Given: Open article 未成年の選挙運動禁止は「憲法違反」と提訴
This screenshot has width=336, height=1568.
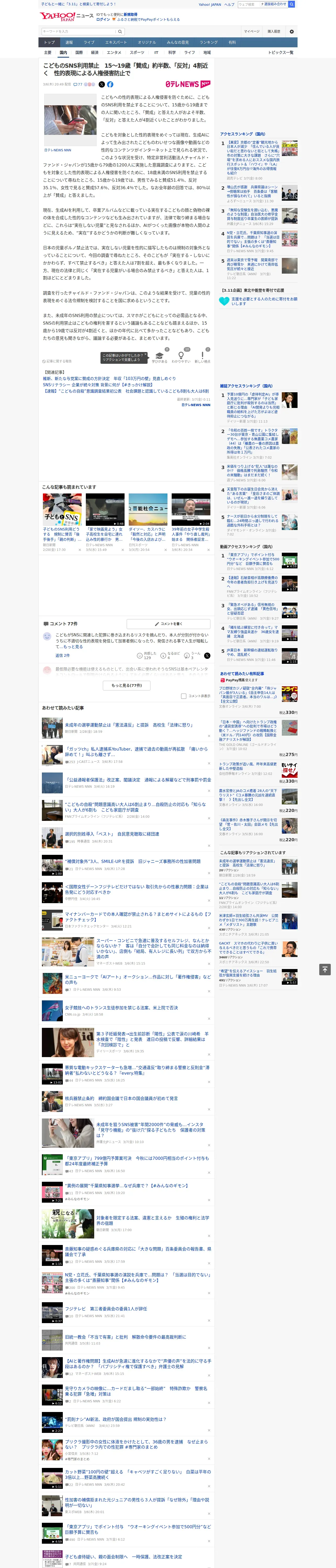Looking at the screenshot, I should (129, 725).
